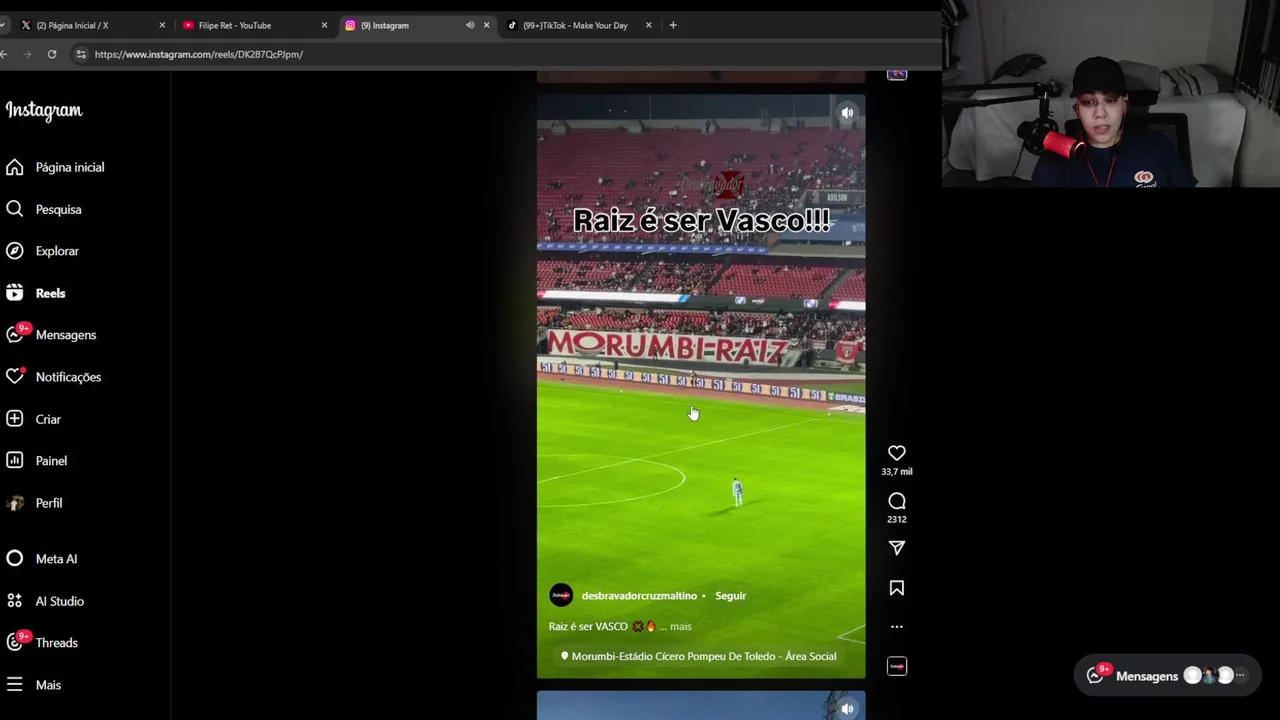This screenshot has height=720, width=1280.
Task: Play or pause the Vasco reel video
Action: point(701,386)
